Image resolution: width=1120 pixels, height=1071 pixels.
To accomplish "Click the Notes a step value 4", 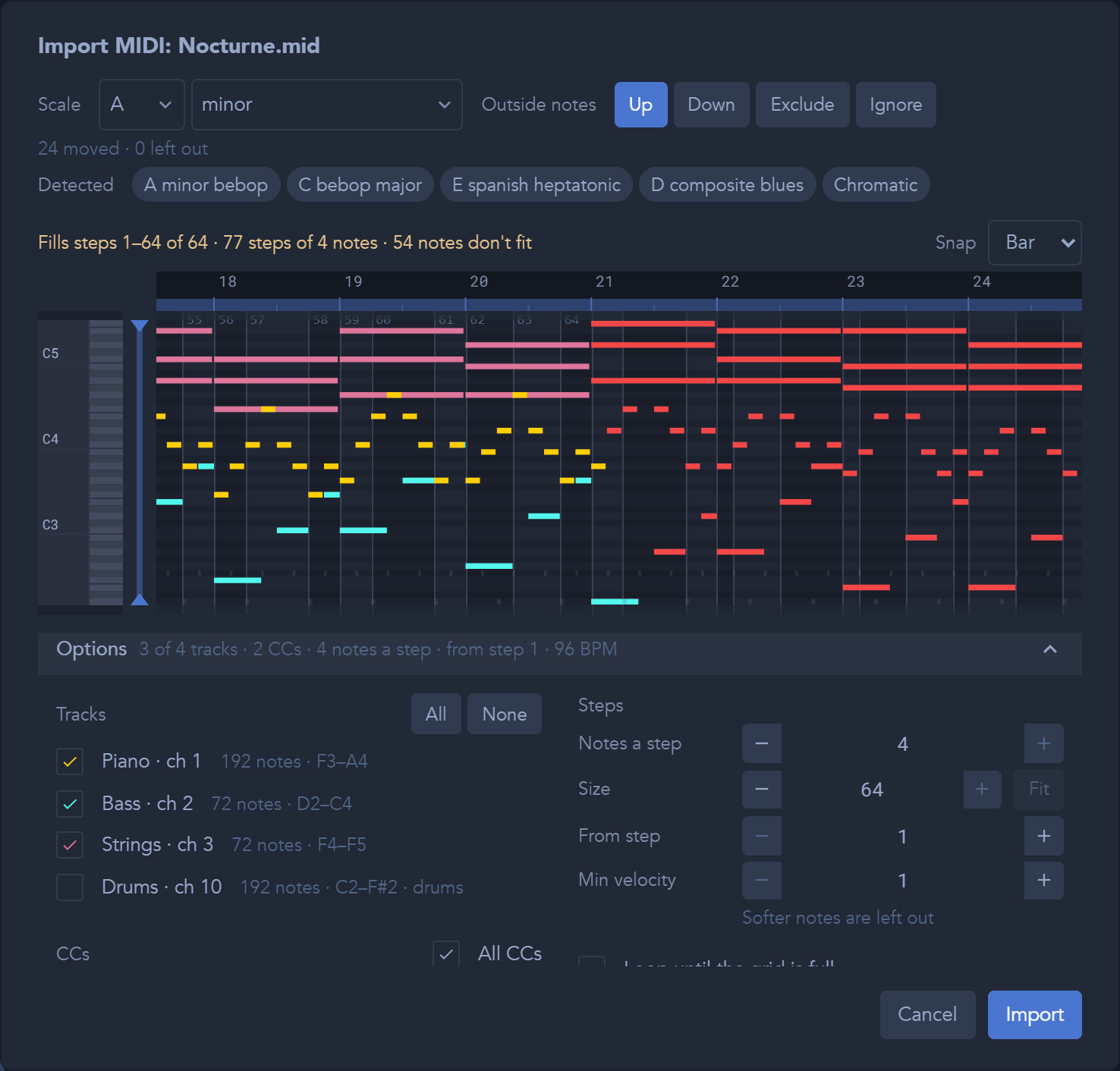I will tap(902, 744).
